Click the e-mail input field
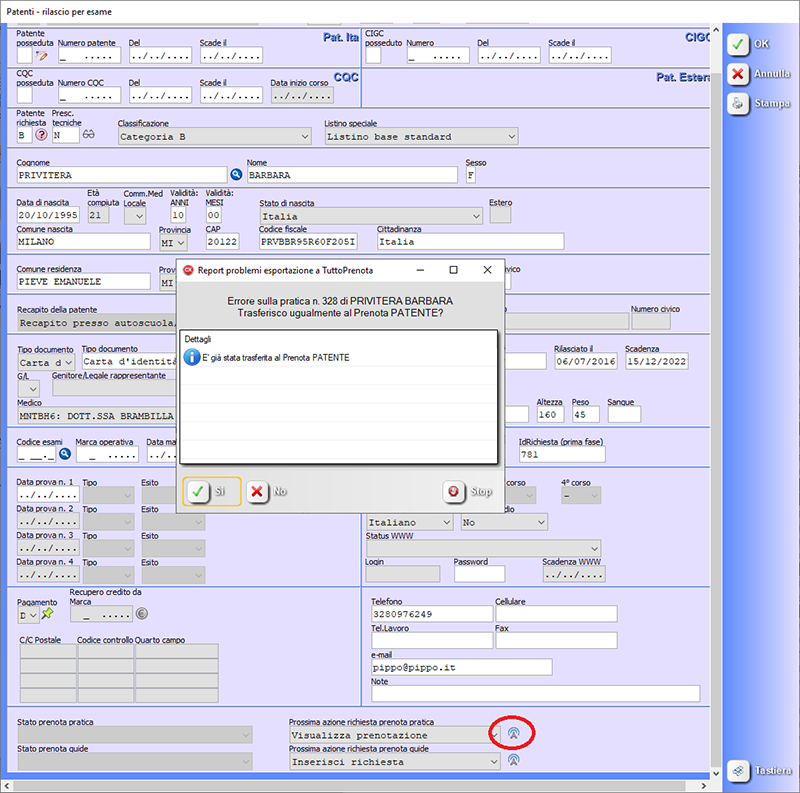This screenshot has height=793, width=800. point(461,667)
